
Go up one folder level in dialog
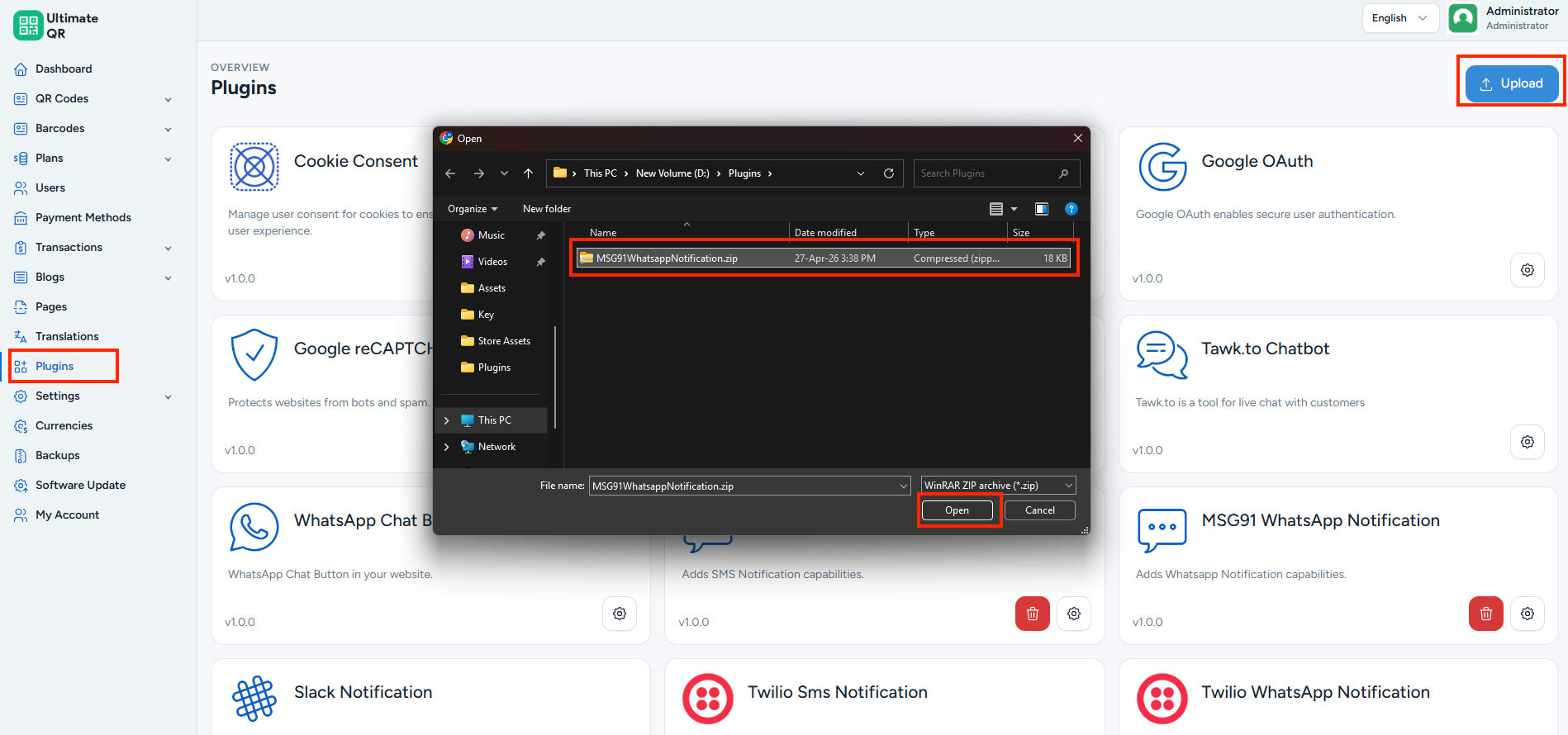click(529, 173)
